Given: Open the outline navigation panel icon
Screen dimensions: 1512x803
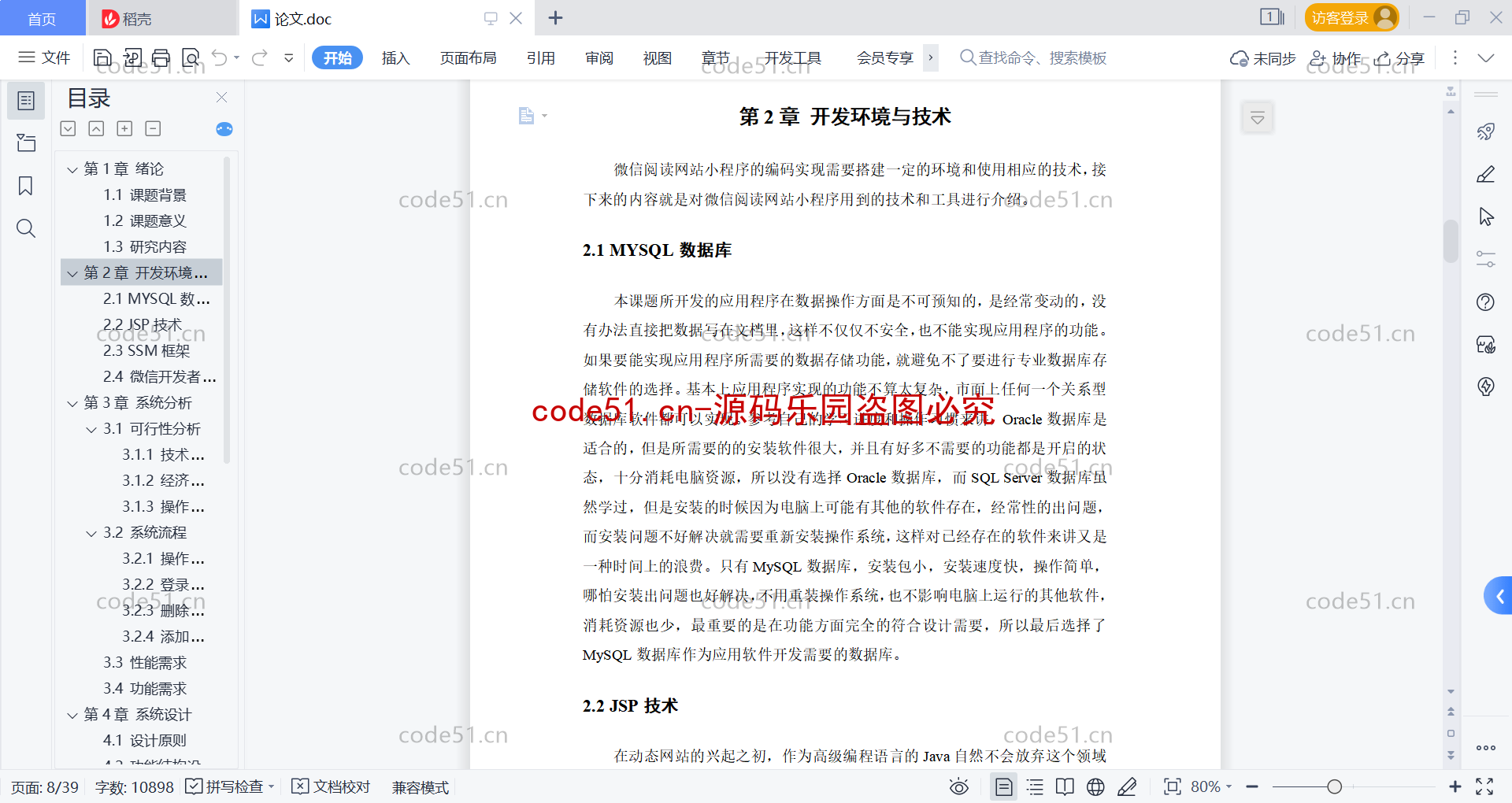Looking at the screenshot, I should 26,101.
